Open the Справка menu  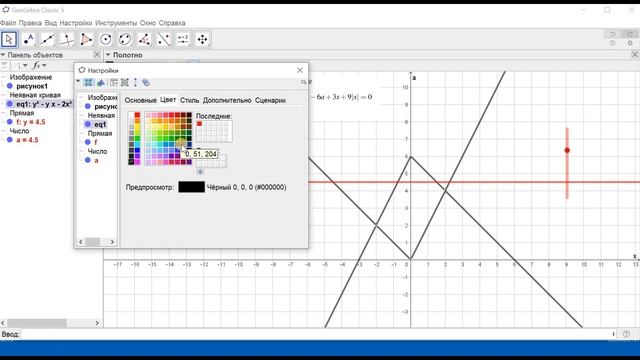coord(172,23)
